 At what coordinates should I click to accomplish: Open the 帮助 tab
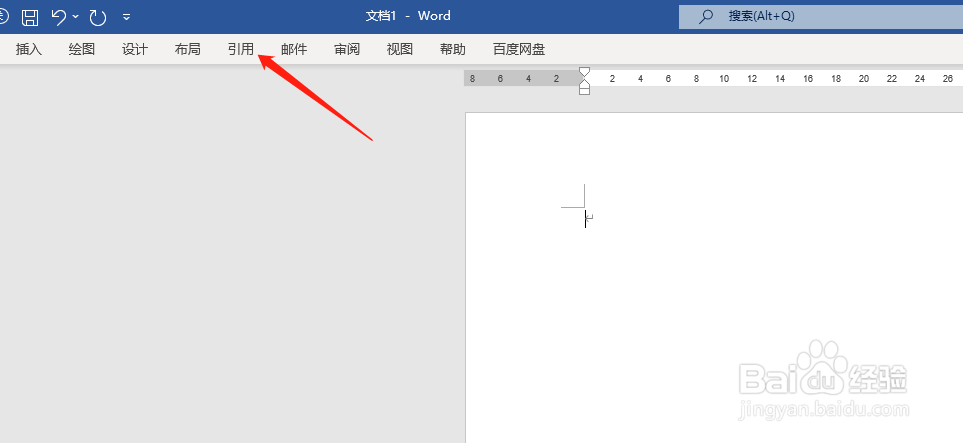tap(453, 50)
